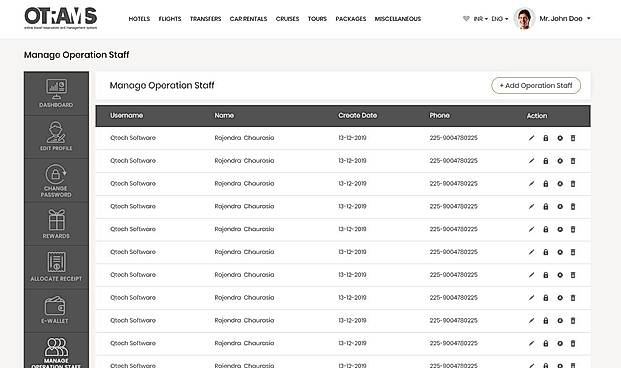Click the edit pencil icon in second staff row

pos(531,161)
